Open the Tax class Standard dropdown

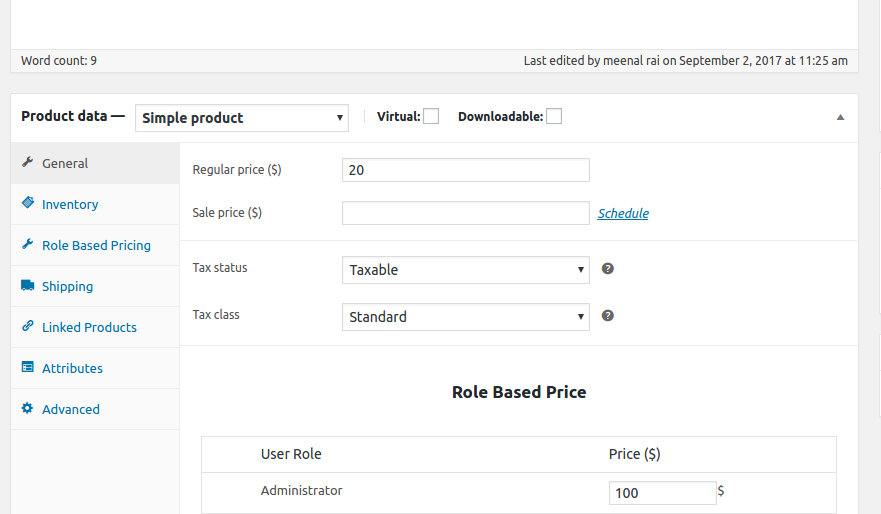coord(466,317)
